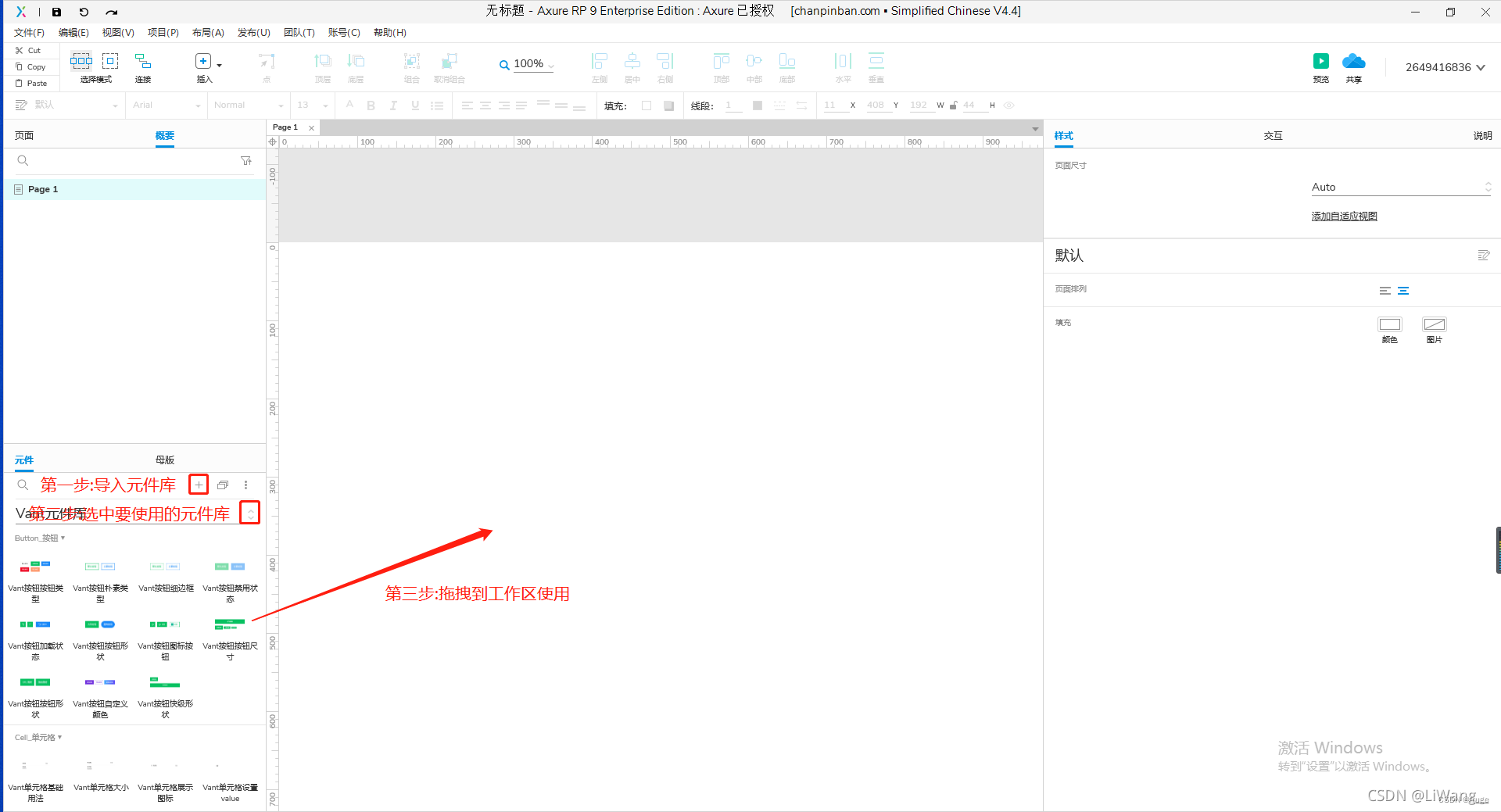Open the font size 13 dropdown

(x=325, y=106)
